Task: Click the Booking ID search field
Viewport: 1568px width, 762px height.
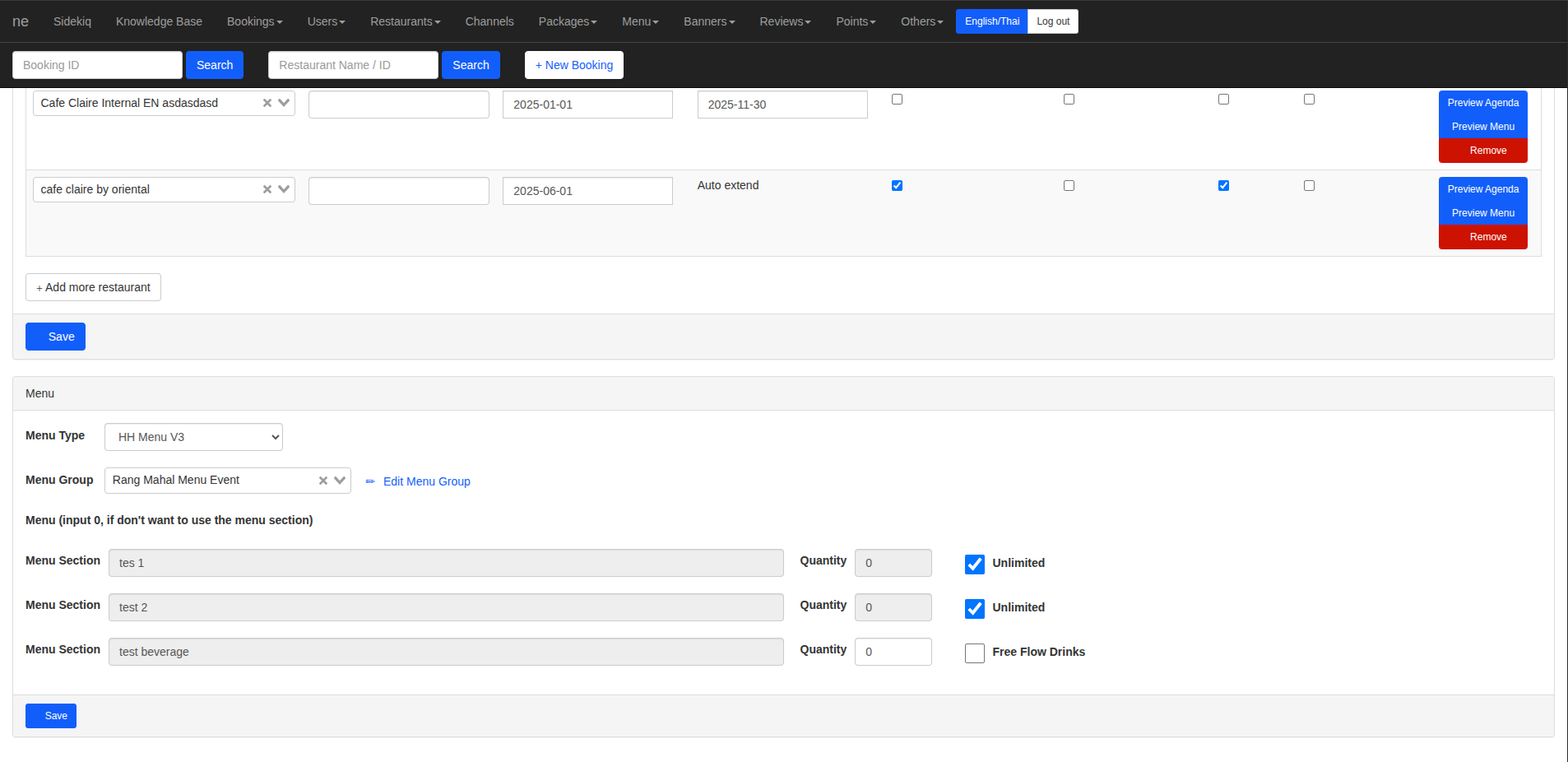Action: click(97, 65)
